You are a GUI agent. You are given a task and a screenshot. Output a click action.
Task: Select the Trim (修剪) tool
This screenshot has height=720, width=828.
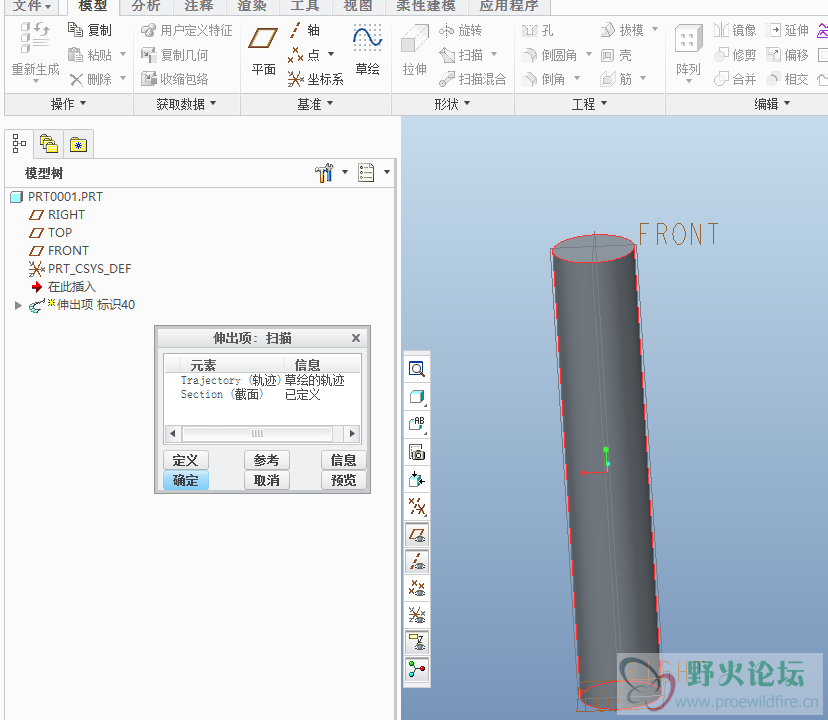[x=735, y=54]
